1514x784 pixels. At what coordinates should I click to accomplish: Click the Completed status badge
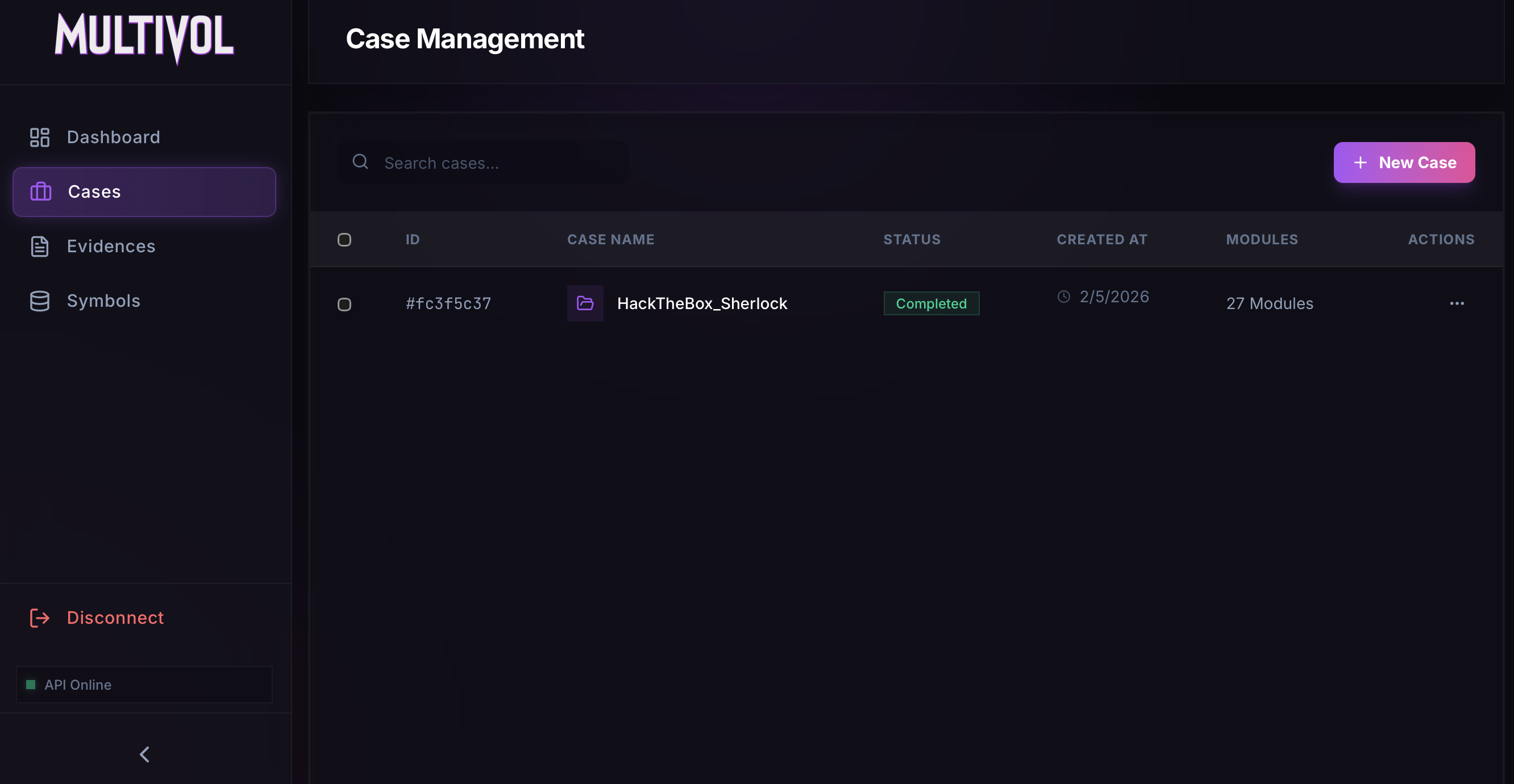(931, 303)
